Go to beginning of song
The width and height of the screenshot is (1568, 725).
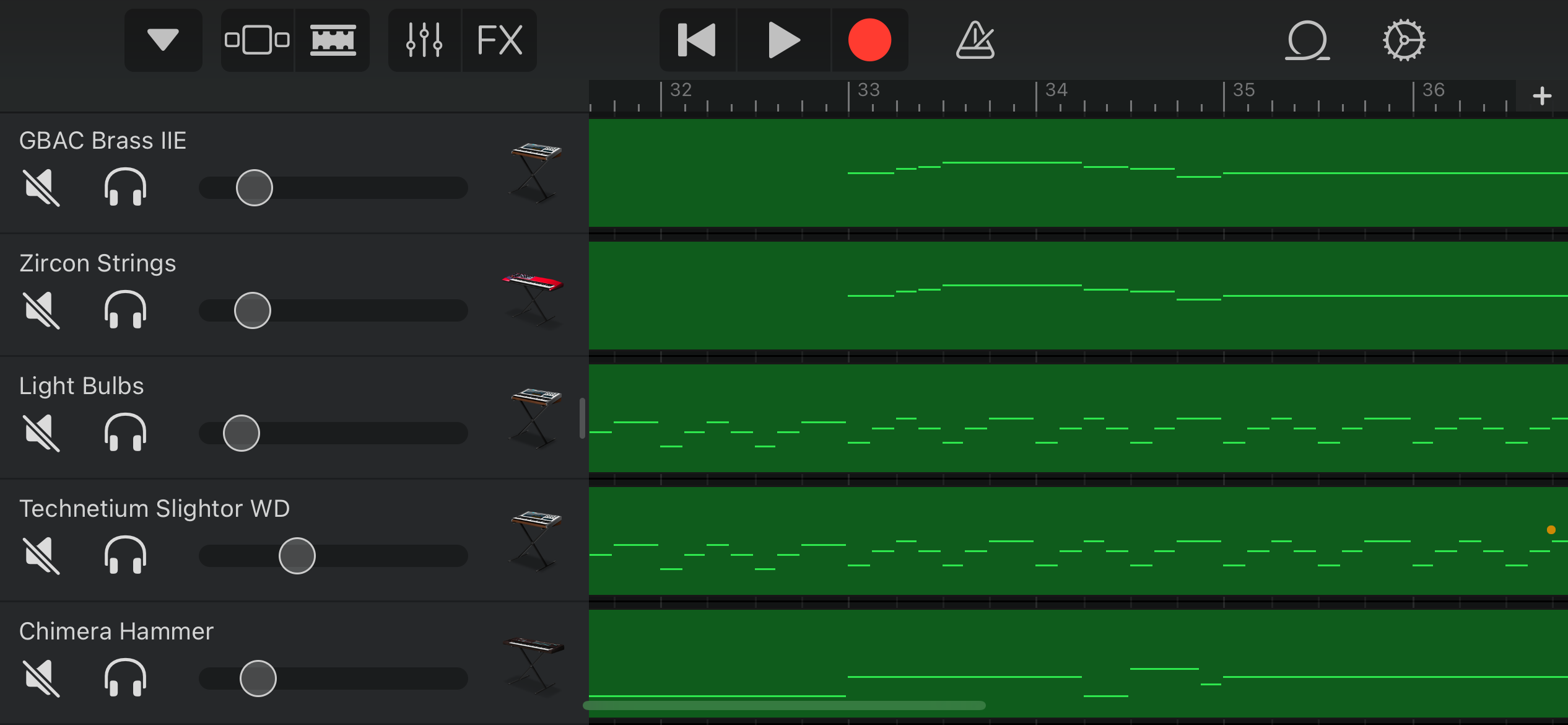click(697, 40)
